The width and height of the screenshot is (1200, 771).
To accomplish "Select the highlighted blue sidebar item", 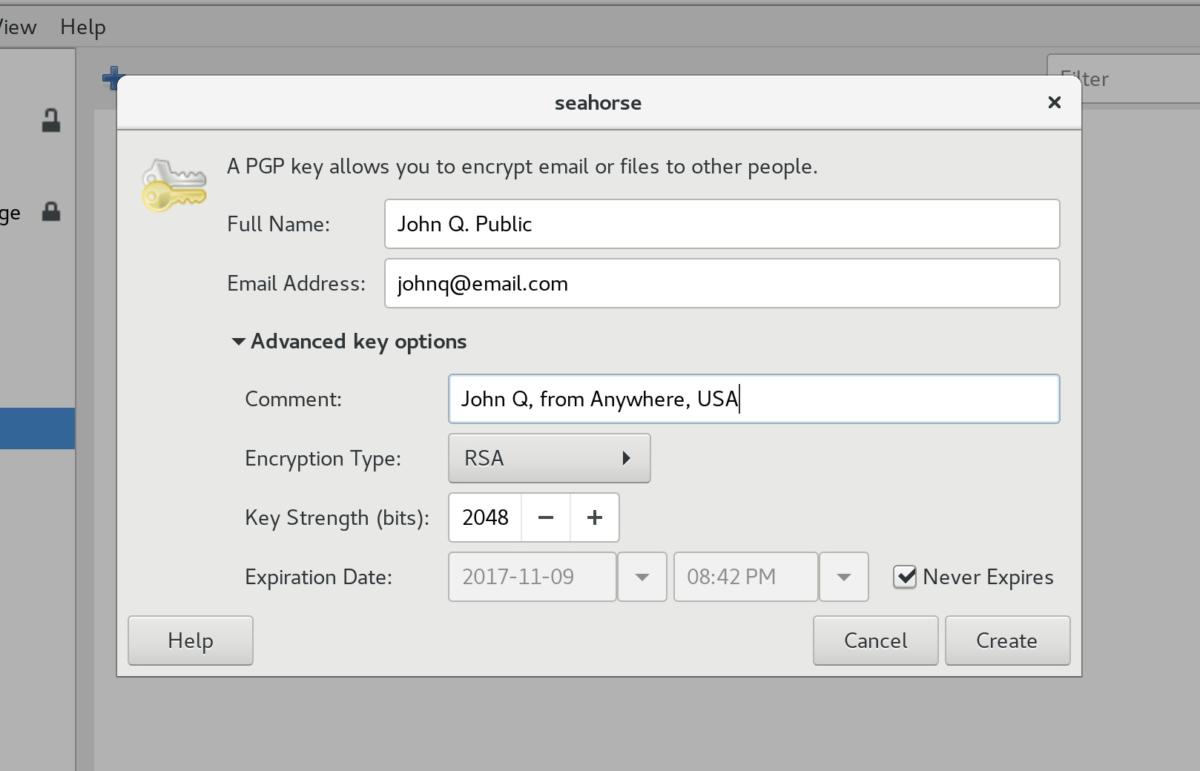I will tap(37, 428).
